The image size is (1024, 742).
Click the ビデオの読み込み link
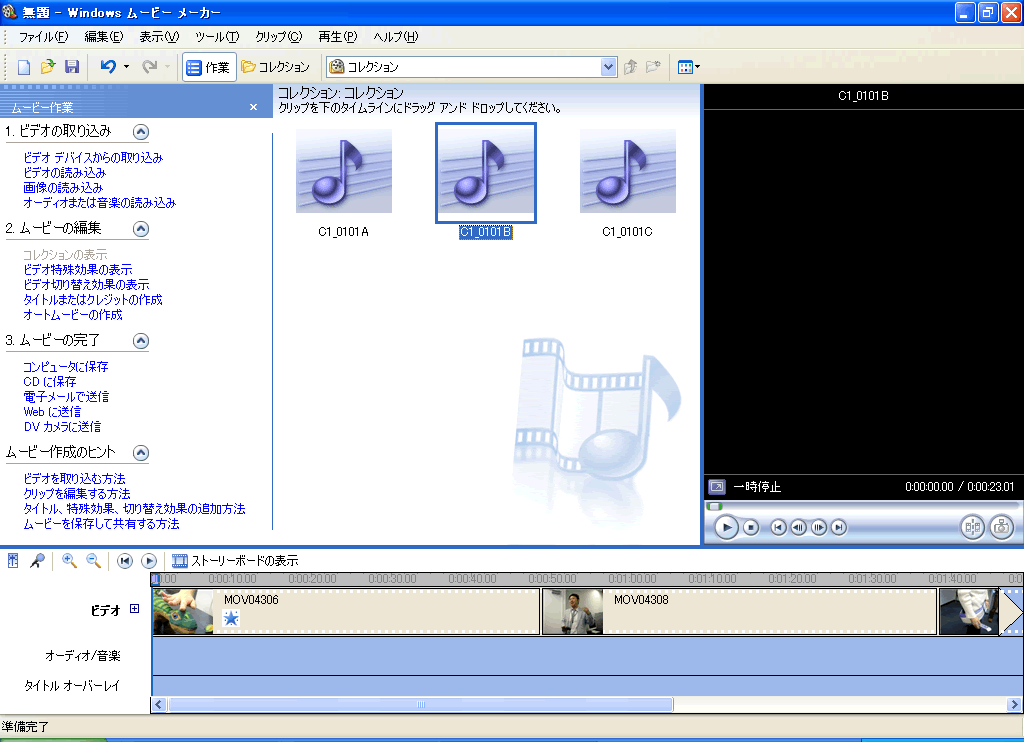click(64, 172)
